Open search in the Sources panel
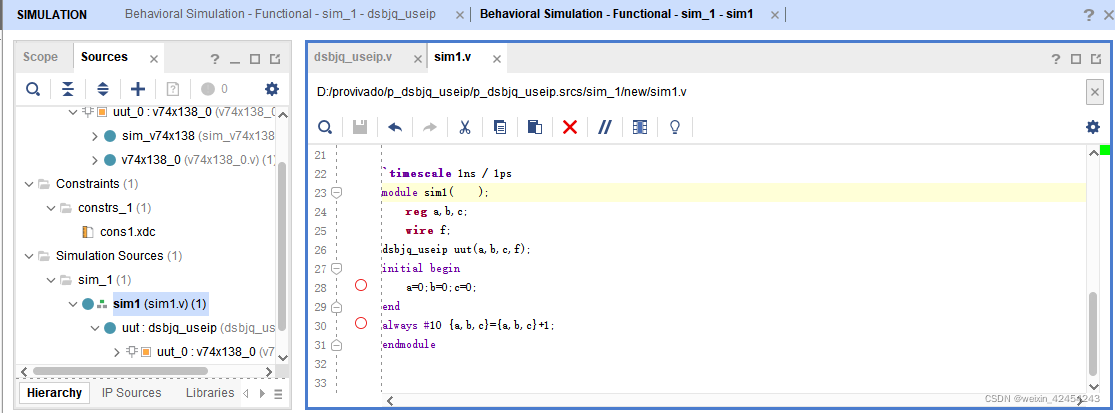This screenshot has height=413, width=1115. coord(33,89)
